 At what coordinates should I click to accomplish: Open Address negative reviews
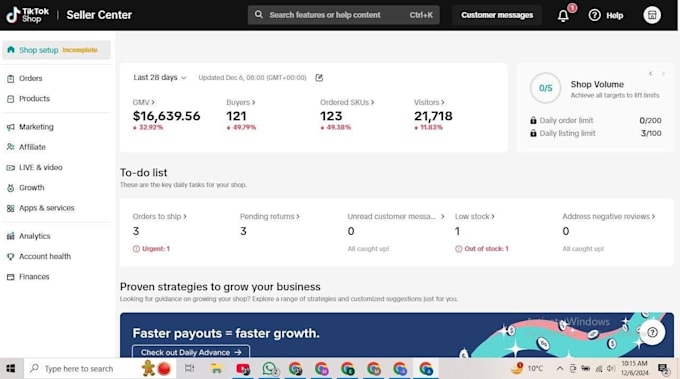608,216
